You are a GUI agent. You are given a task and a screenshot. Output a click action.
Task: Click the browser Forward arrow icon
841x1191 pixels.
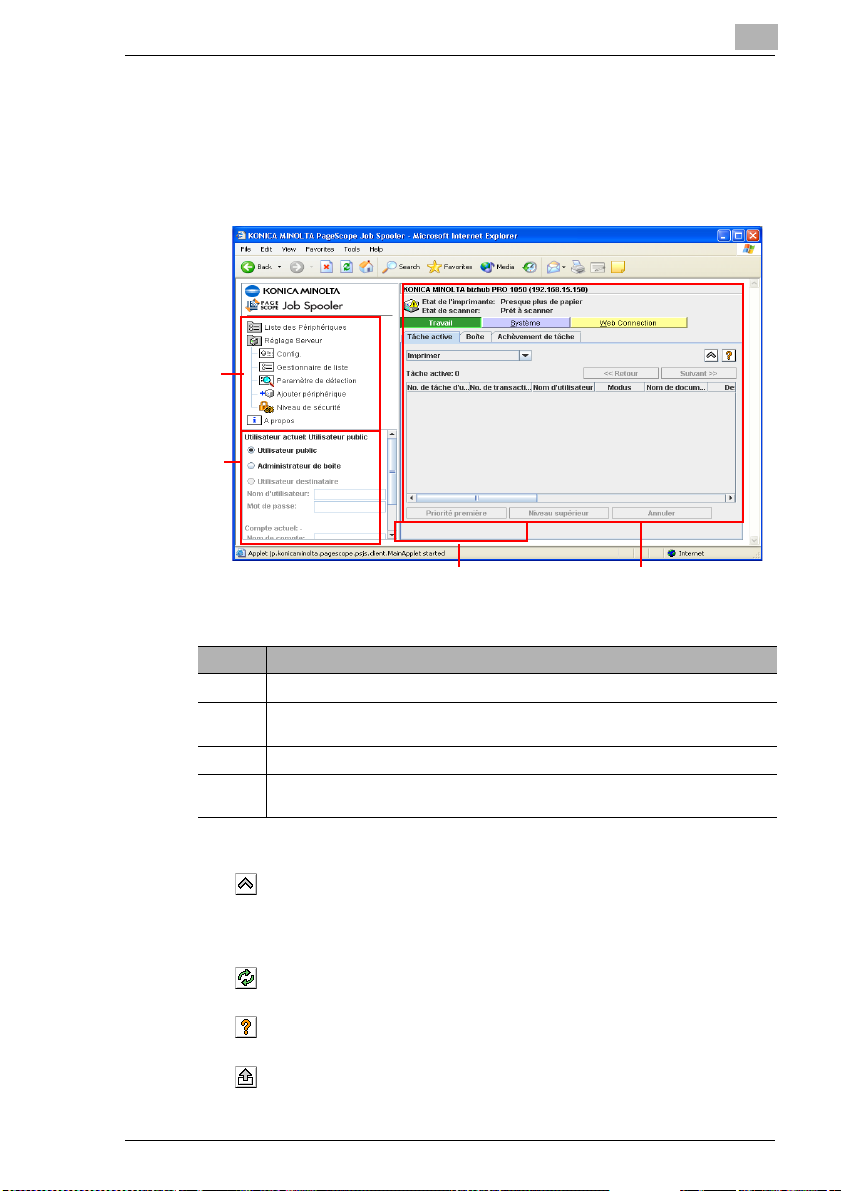(x=297, y=267)
